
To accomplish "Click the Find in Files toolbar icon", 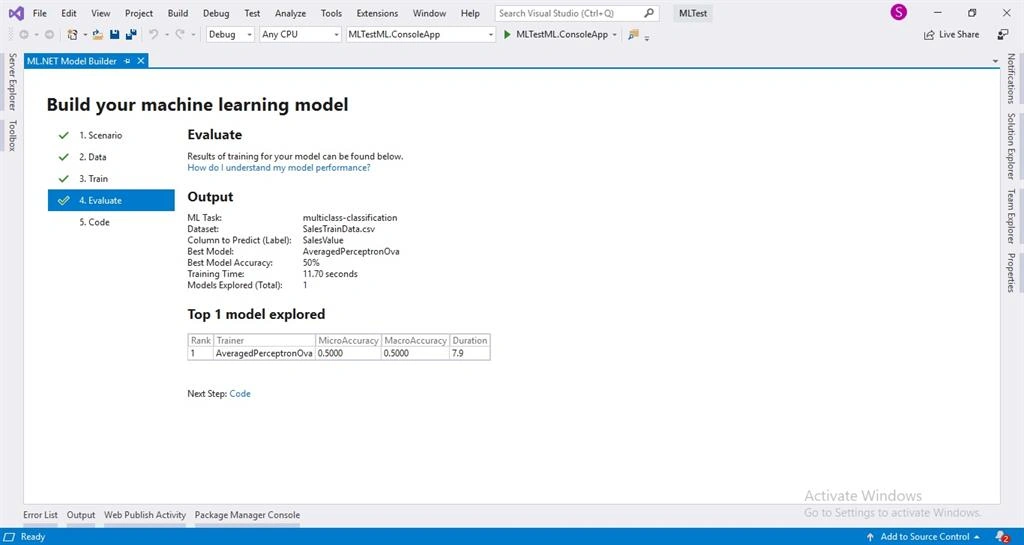I will pyautogui.click(x=633, y=35).
